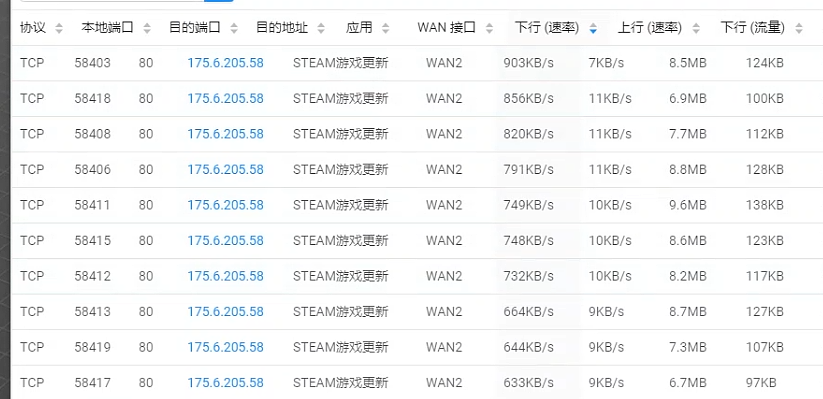The height and width of the screenshot is (399, 823).
Task: Click the 7KB/s upload rate value
Action: tap(606, 63)
